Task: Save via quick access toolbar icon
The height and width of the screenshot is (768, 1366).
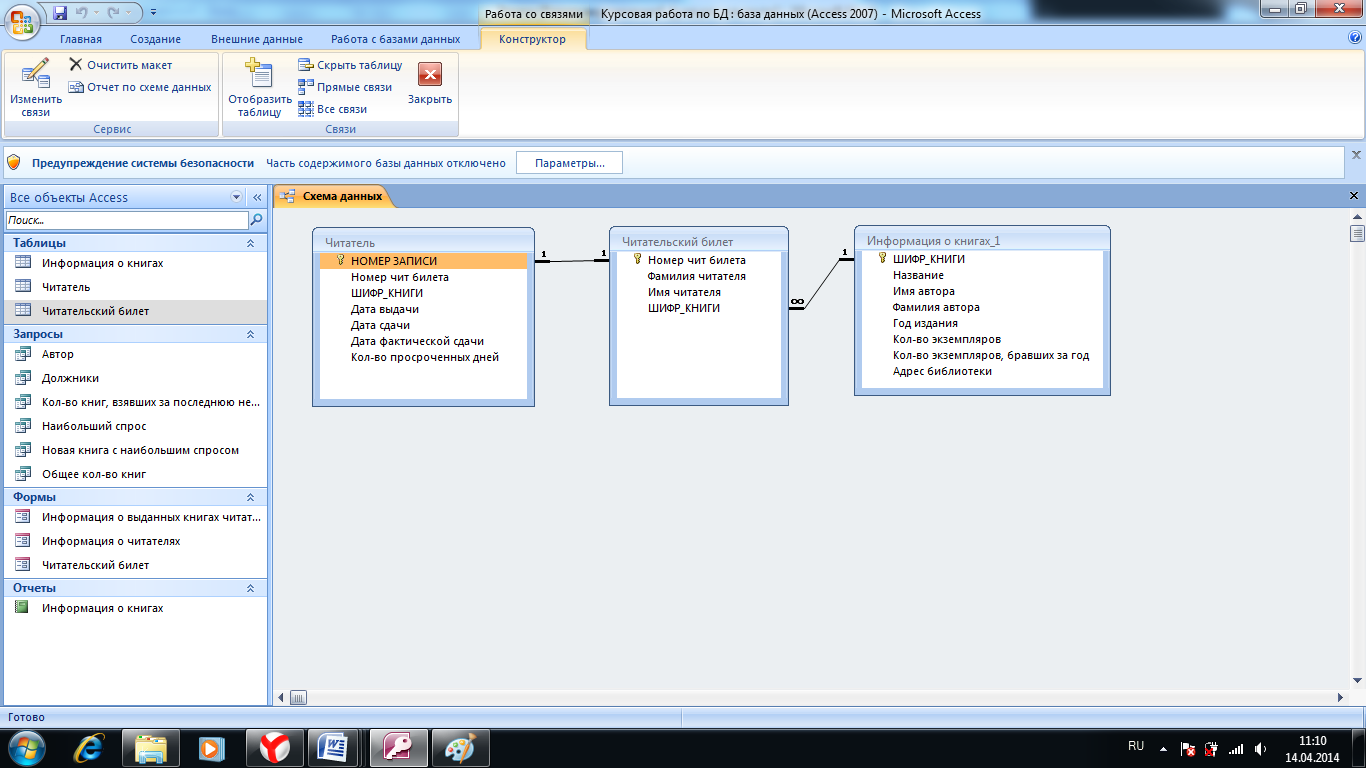Action: point(60,13)
